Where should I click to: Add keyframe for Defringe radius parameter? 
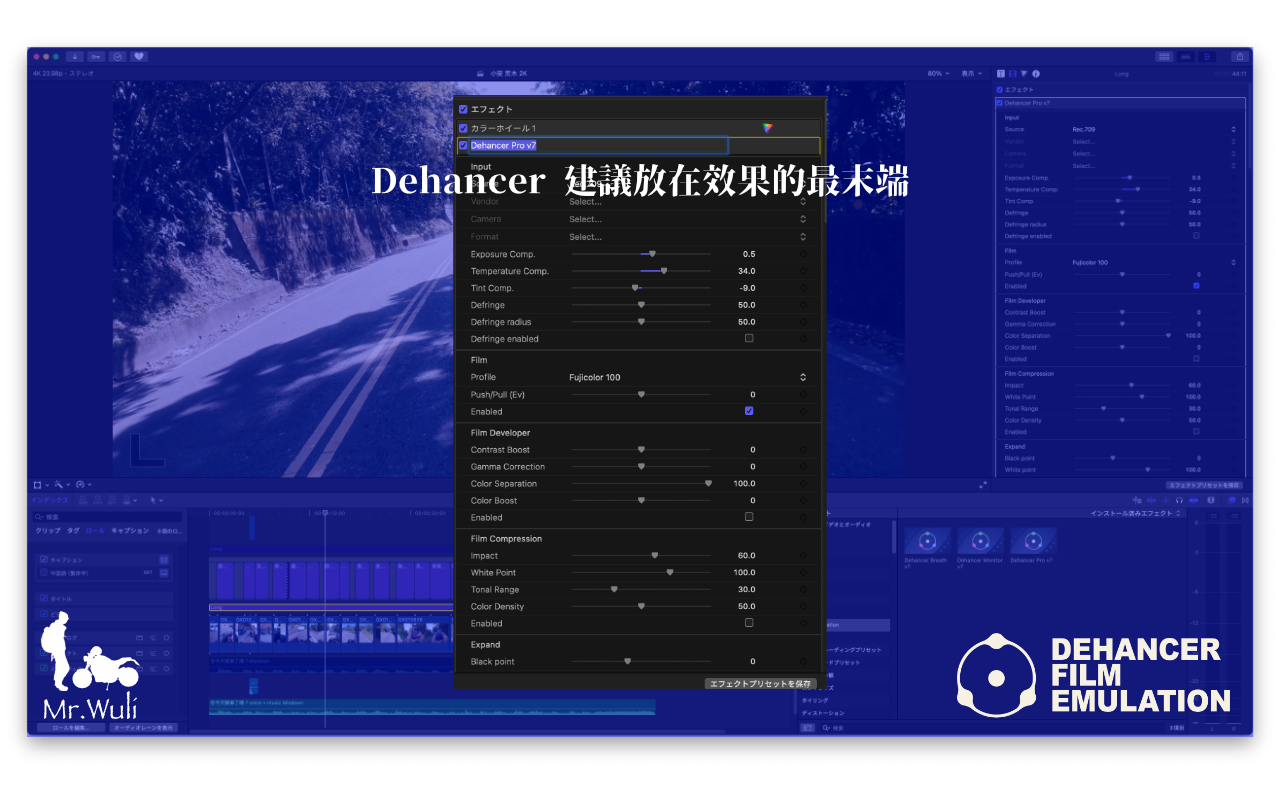tap(803, 322)
